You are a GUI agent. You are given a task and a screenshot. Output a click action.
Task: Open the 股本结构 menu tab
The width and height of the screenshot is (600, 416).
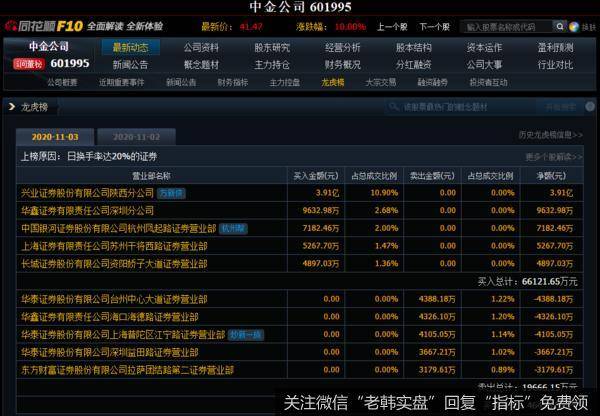click(414, 48)
